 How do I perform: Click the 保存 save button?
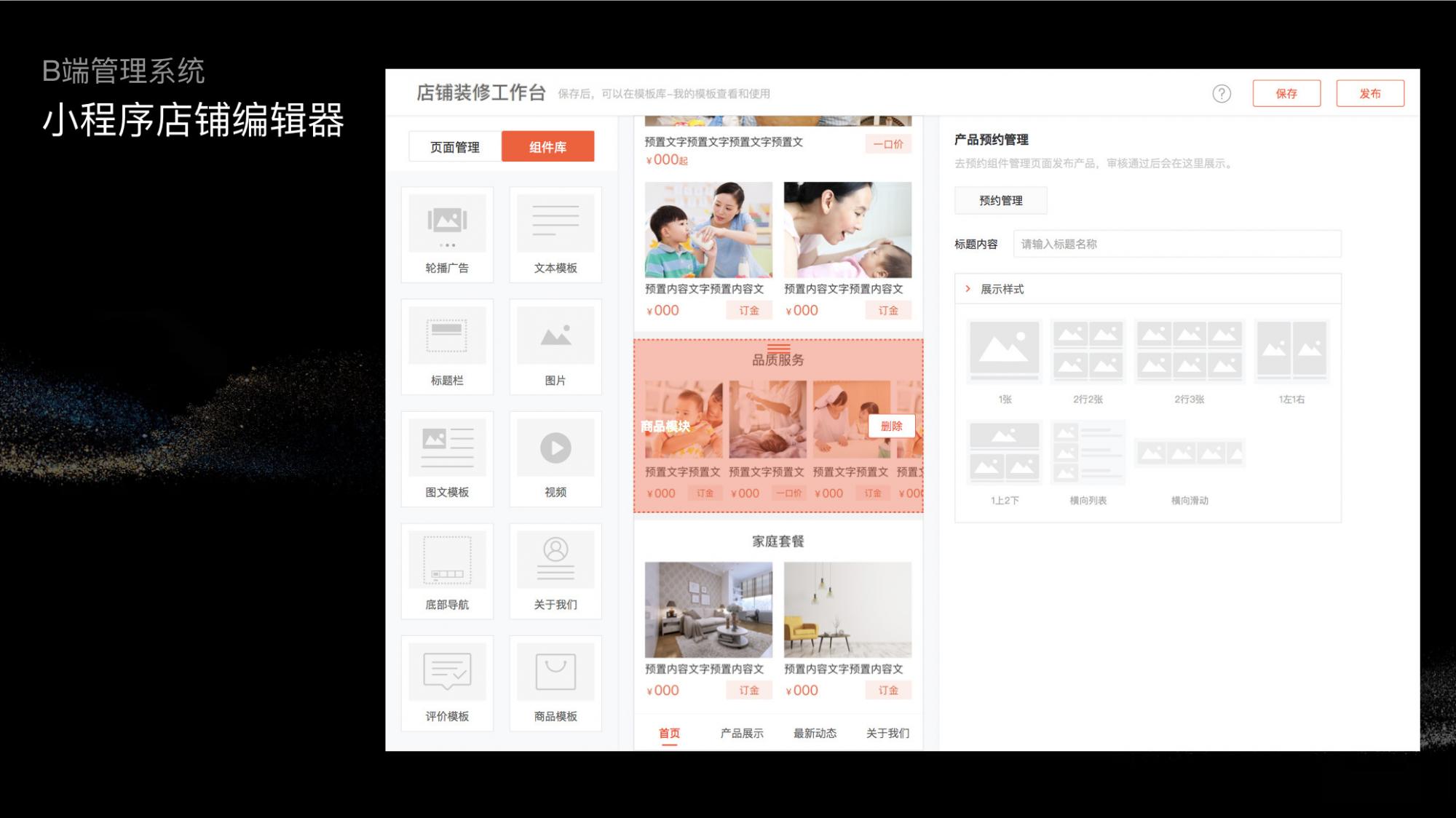click(x=1286, y=93)
